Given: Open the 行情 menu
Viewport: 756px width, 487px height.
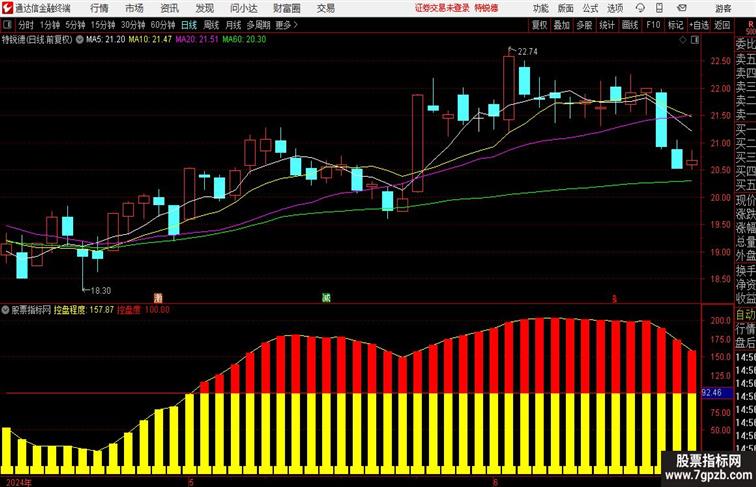Looking at the screenshot, I should (99, 8).
